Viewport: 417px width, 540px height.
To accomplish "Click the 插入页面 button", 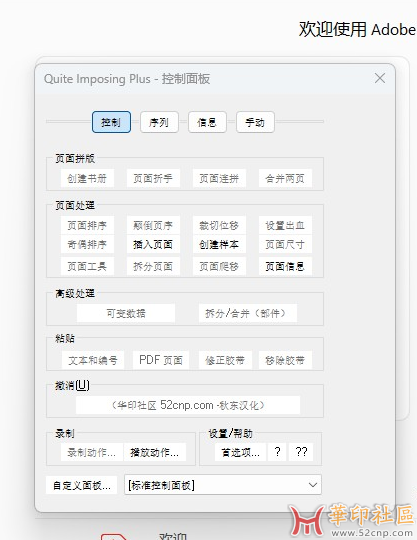I will pyautogui.click(x=153, y=245).
